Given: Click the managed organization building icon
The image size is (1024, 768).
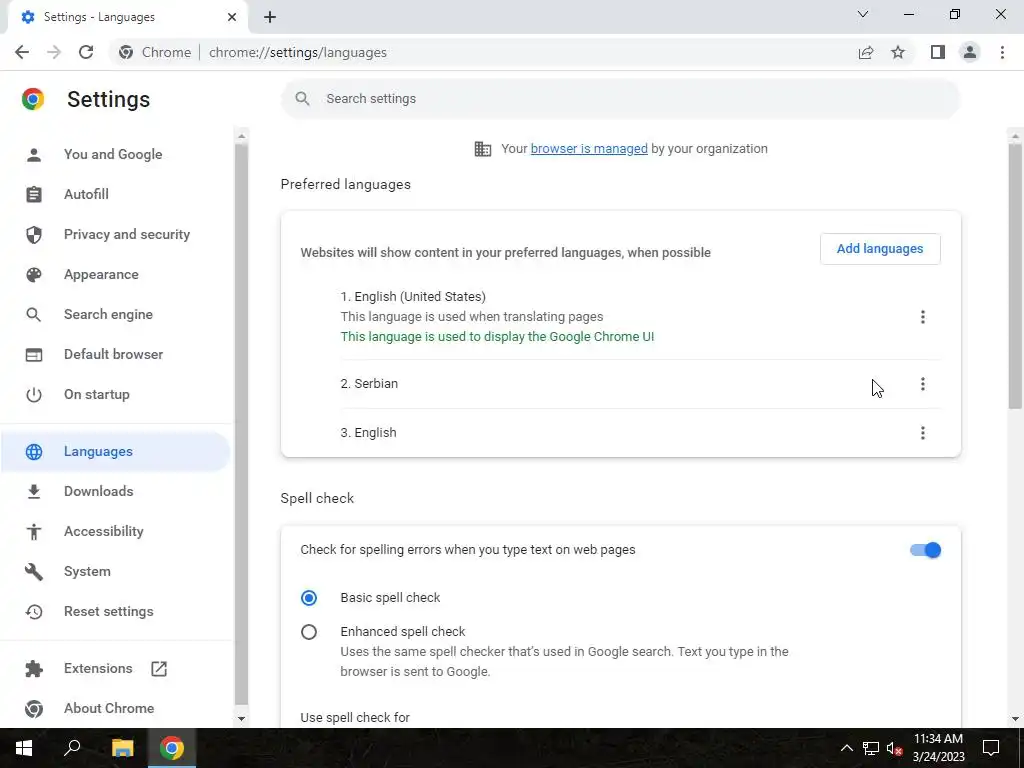Looking at the screenshot, I should pos(483,149).
